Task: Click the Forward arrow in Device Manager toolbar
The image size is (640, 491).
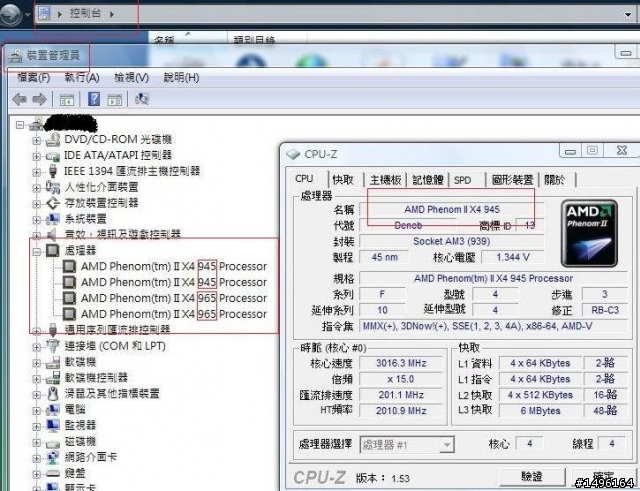Action: (x=40, y=99)
